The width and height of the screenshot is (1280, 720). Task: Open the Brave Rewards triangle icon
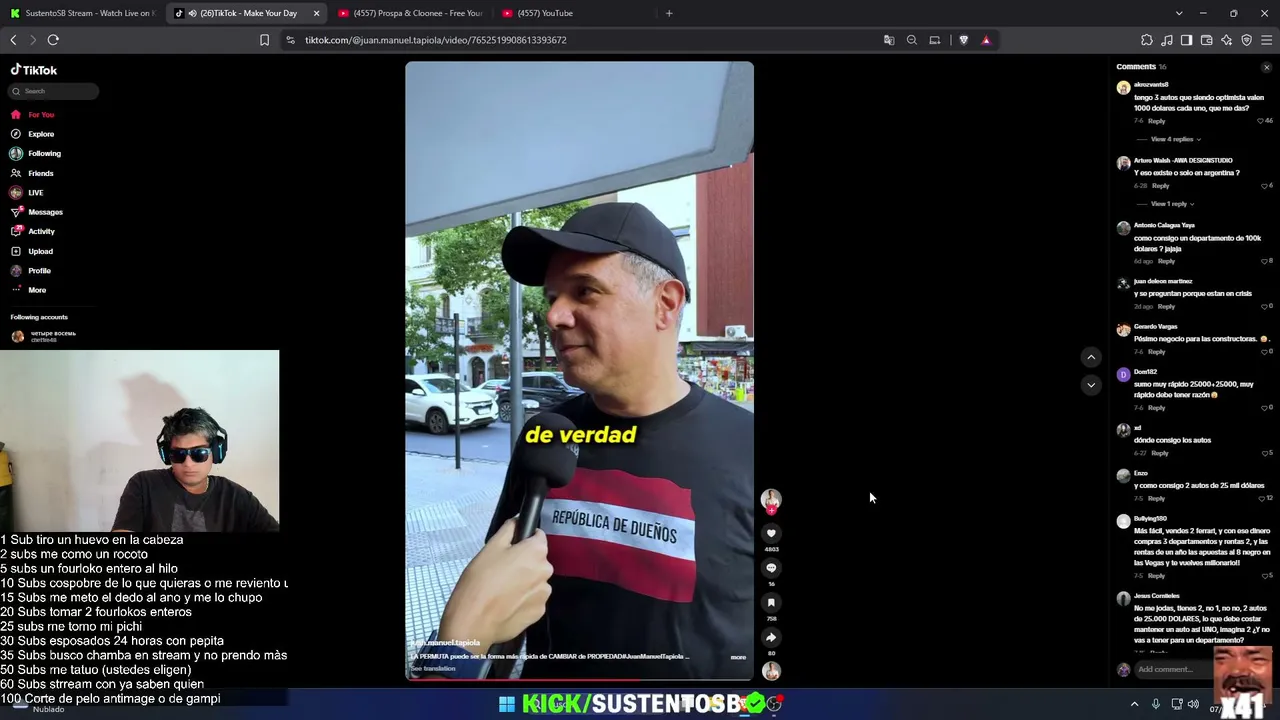point(986,40)
